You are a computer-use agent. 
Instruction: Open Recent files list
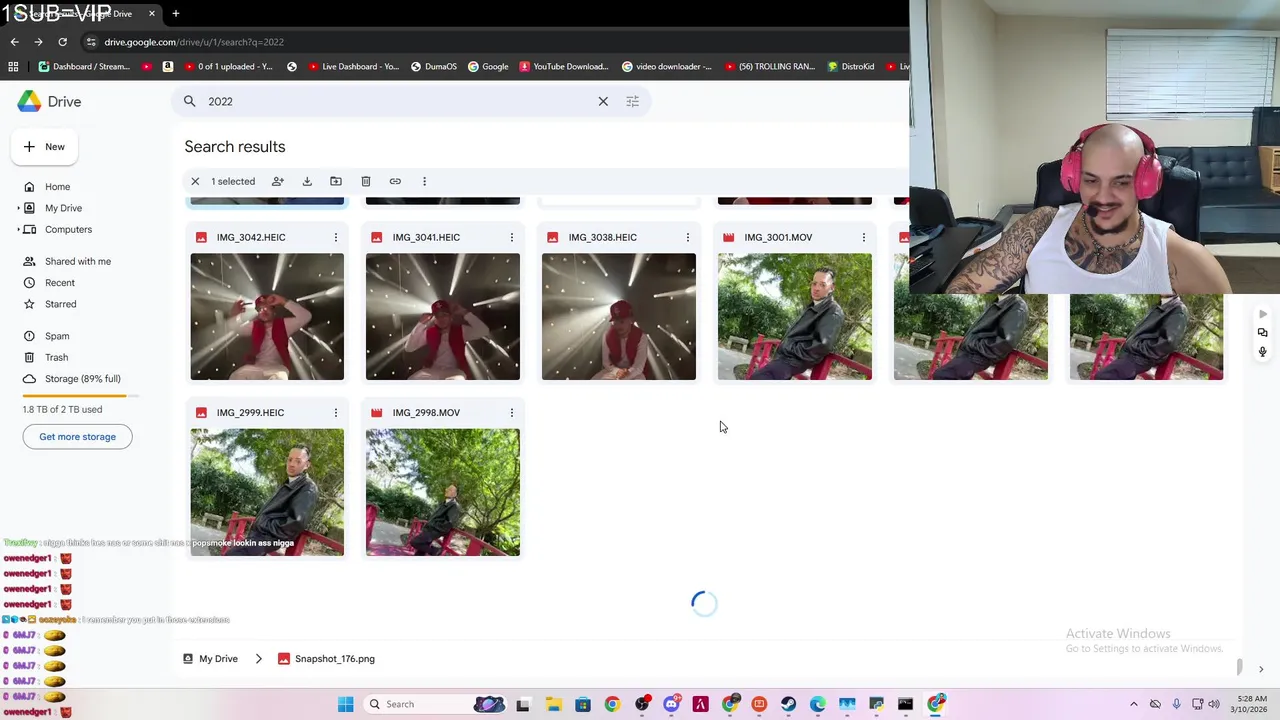[x=60, y=283]
